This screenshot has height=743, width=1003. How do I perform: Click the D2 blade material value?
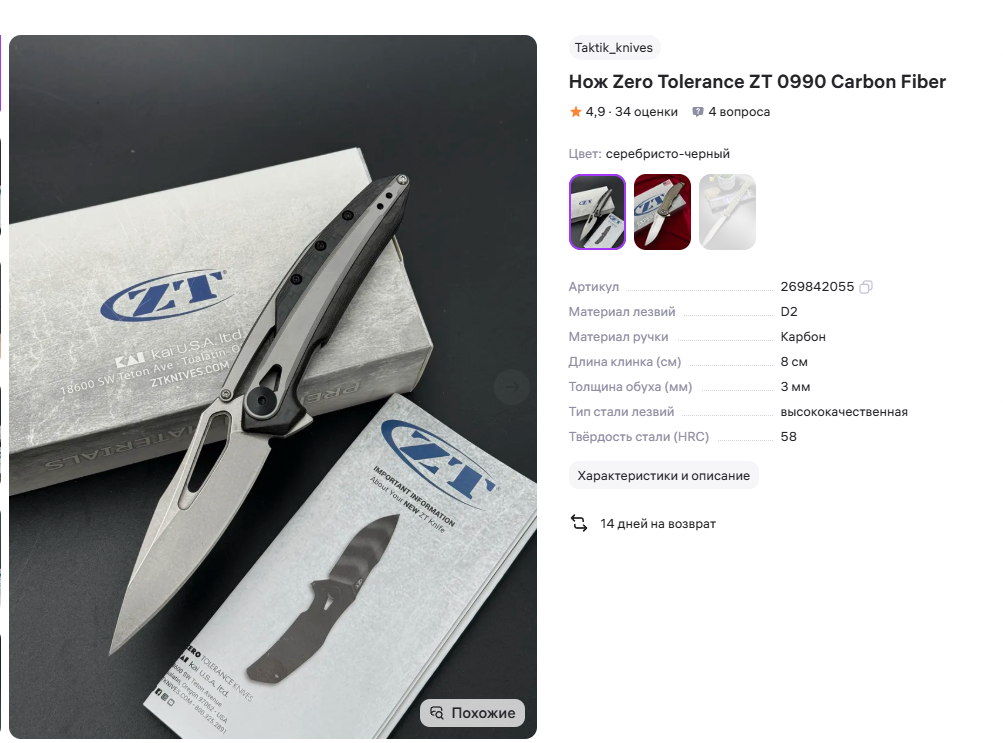(789, 312)
